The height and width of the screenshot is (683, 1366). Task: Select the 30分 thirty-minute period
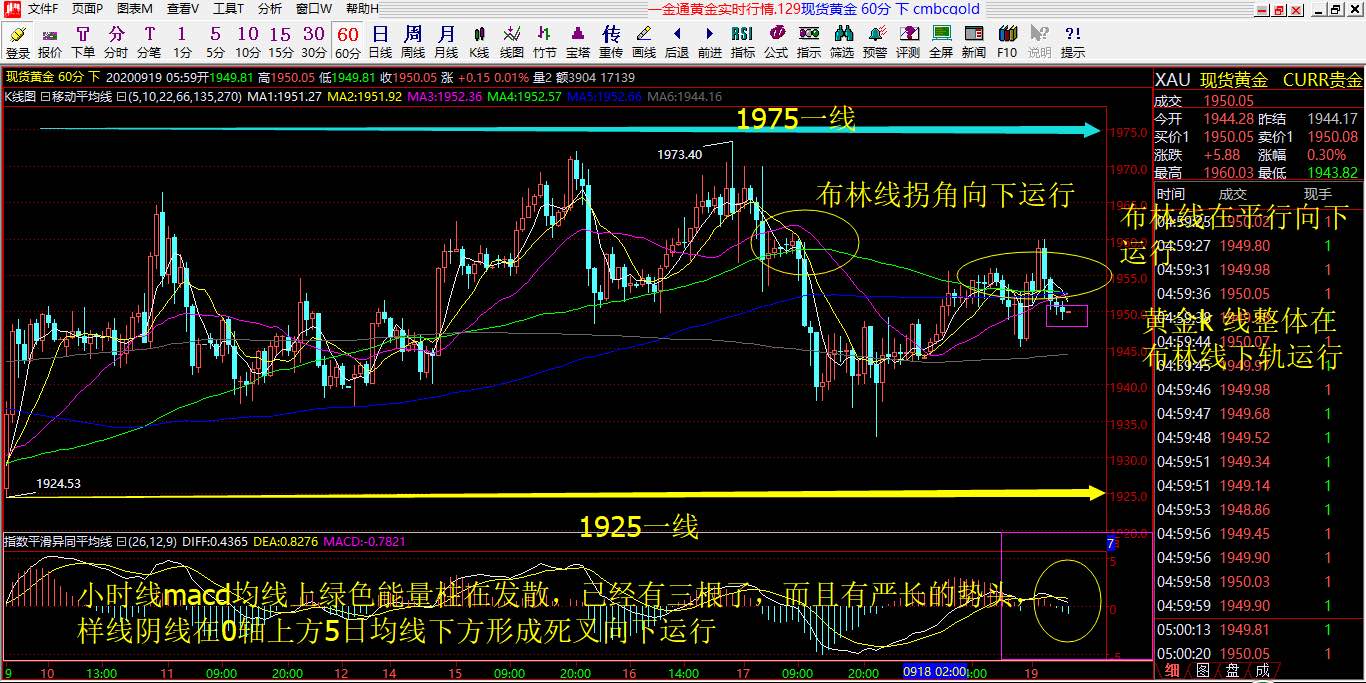coord(314,42)
